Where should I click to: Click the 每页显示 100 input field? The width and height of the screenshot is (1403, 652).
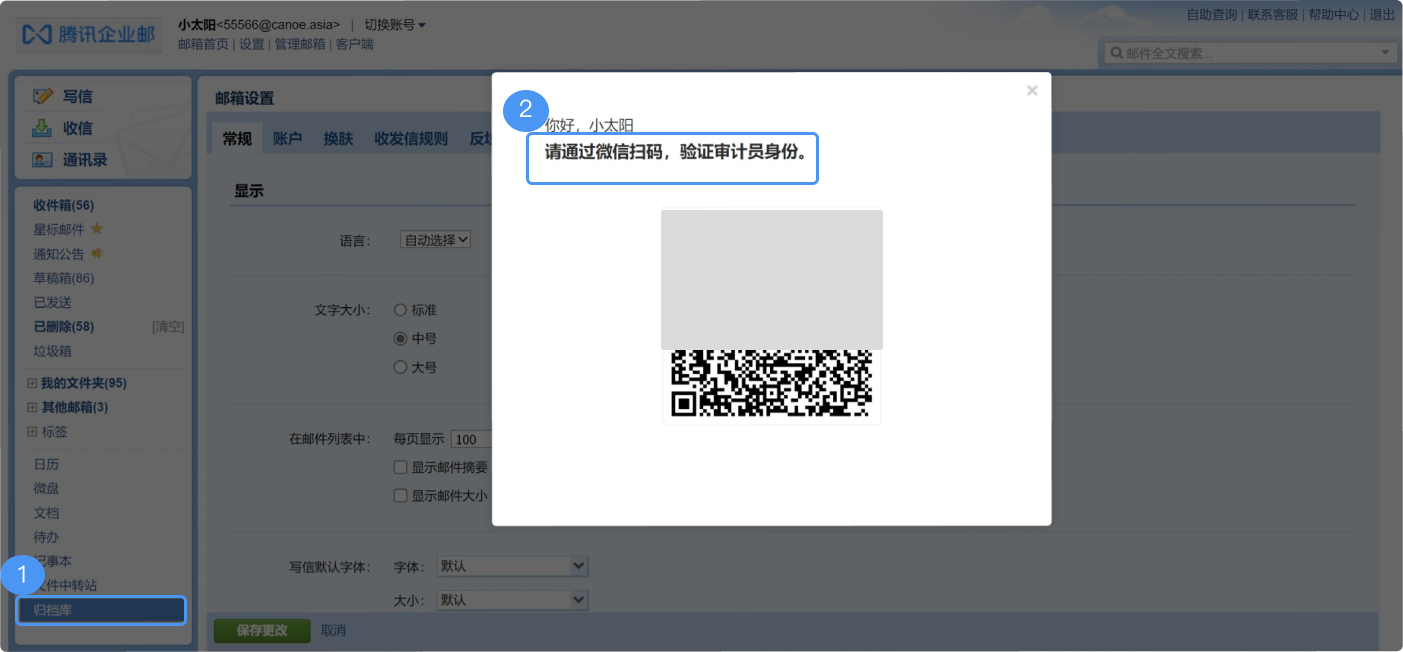[x=470, y=439]
